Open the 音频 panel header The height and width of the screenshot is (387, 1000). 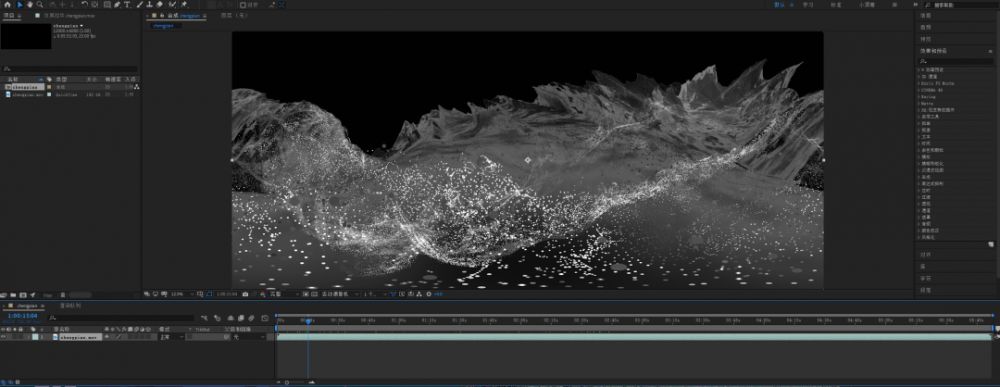925,27
